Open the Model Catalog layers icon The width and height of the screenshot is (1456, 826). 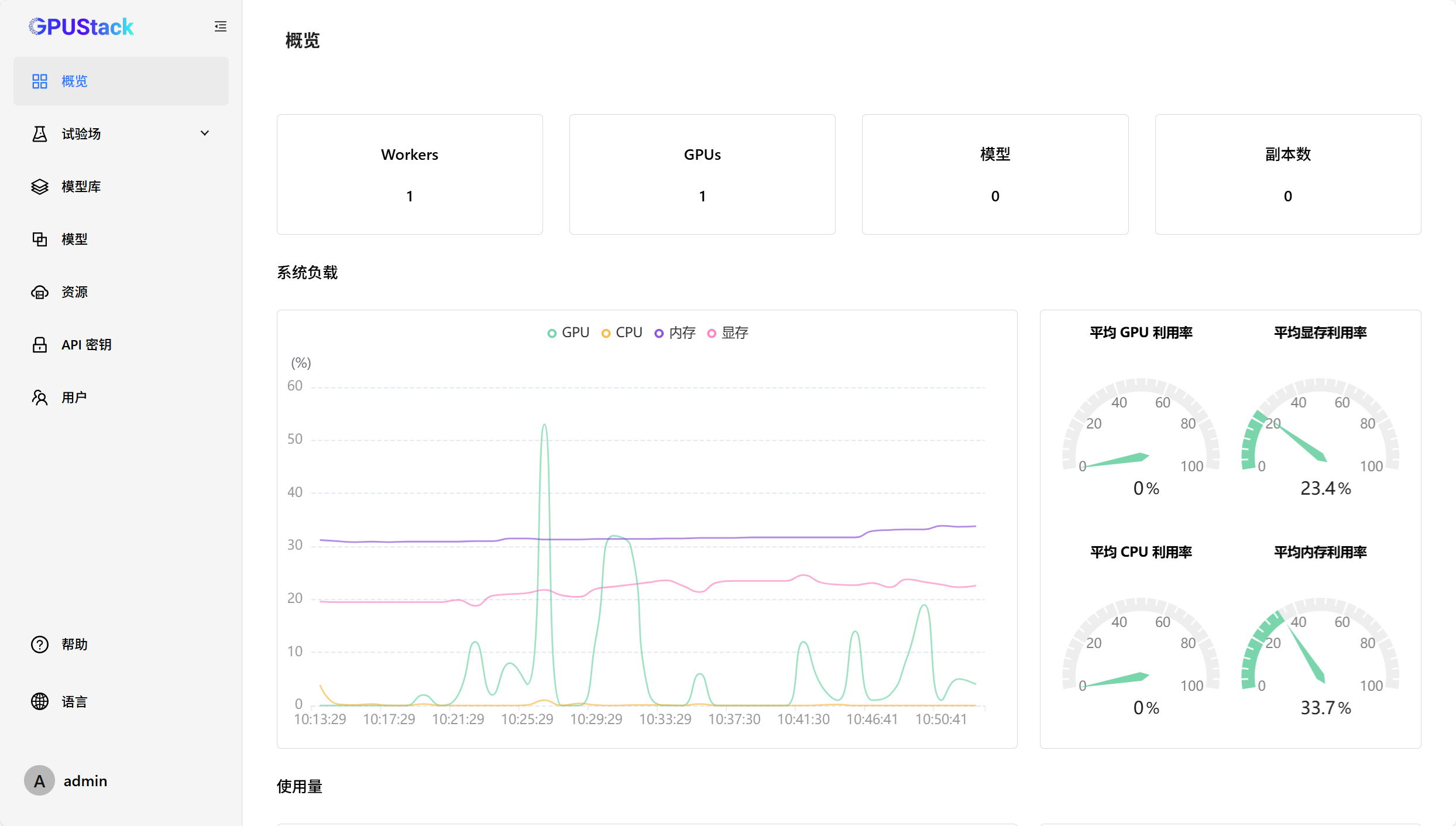click(39, 187)
